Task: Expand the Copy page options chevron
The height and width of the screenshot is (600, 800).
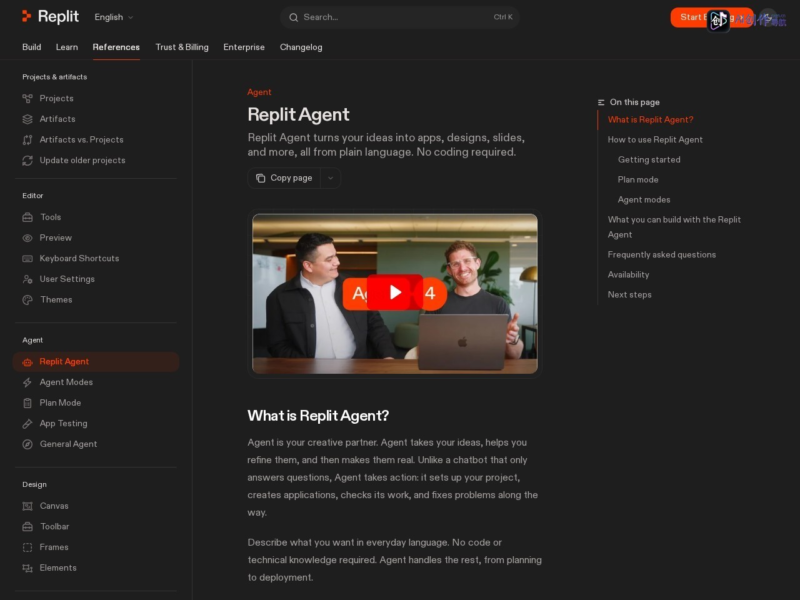Action: coord(331,178)
